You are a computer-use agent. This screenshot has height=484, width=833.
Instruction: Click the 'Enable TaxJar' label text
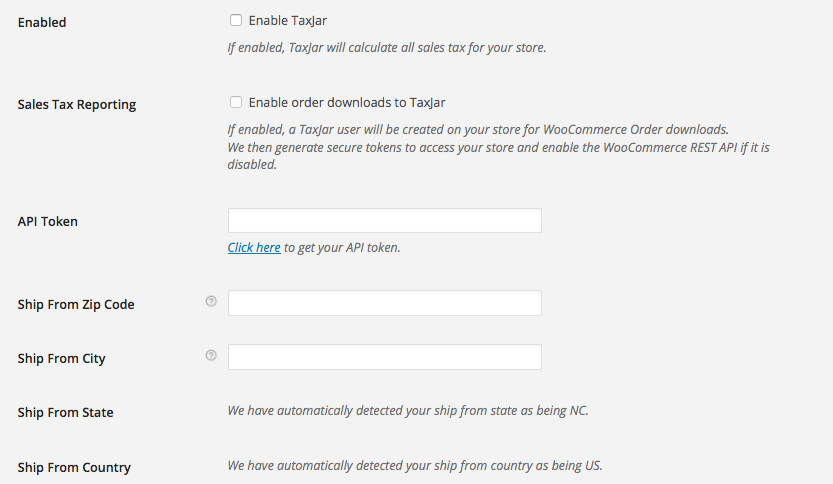[287, 21]
